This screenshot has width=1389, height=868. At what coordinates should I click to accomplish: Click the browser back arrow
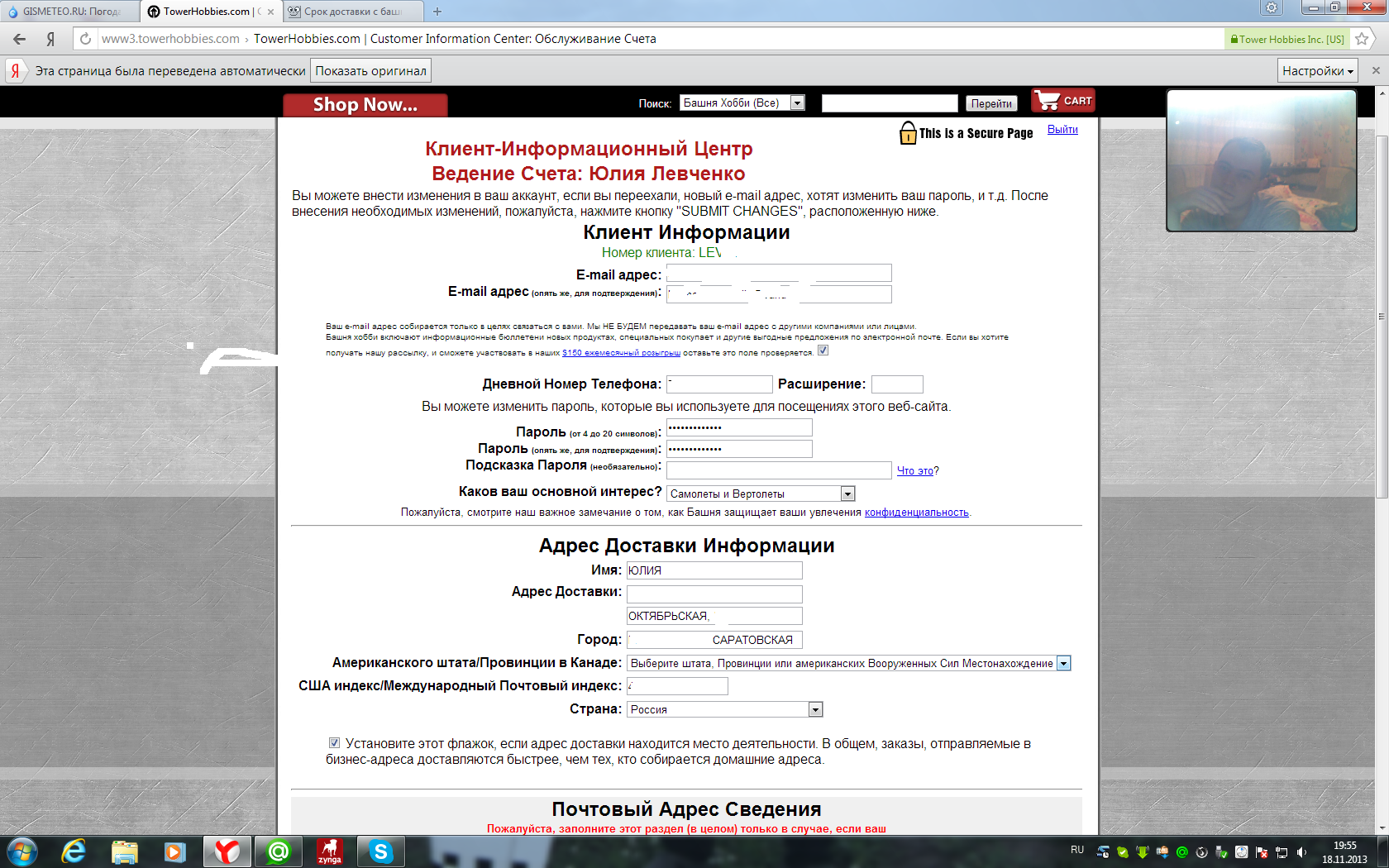20,39
